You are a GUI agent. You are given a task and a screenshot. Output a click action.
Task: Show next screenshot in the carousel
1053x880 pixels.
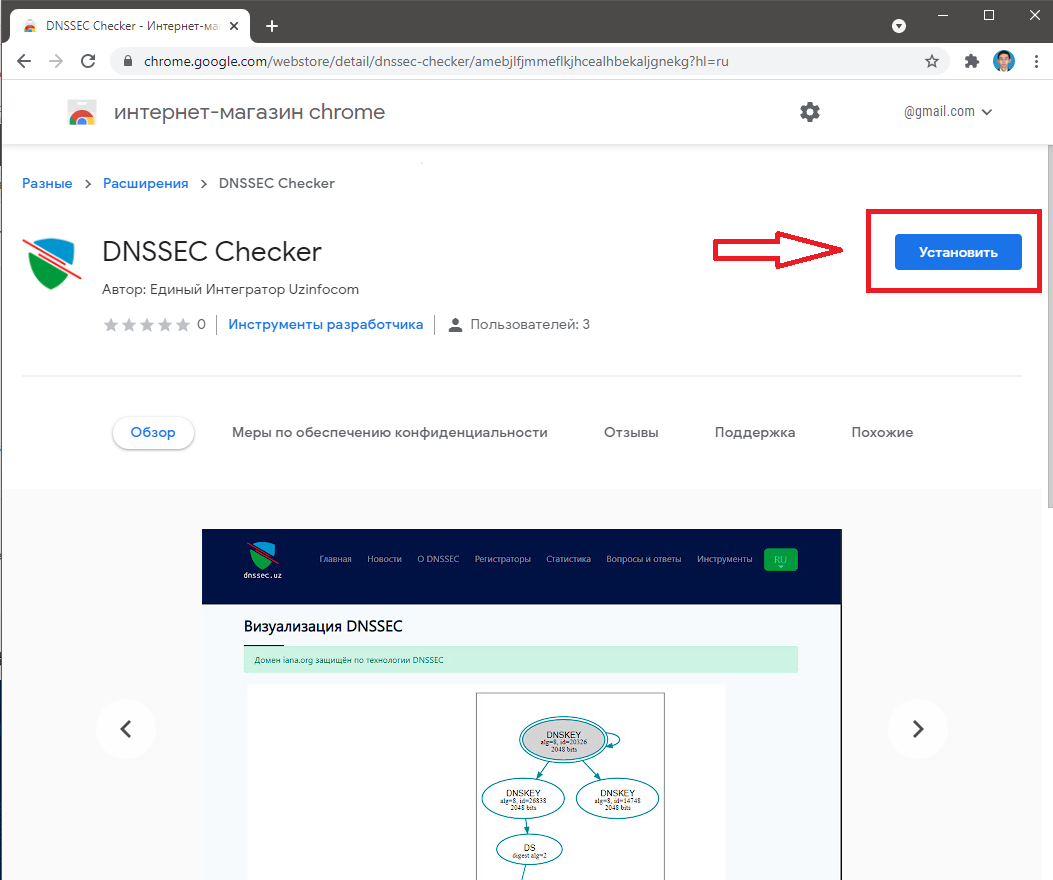pyautogui.click(x=918, y=729)
